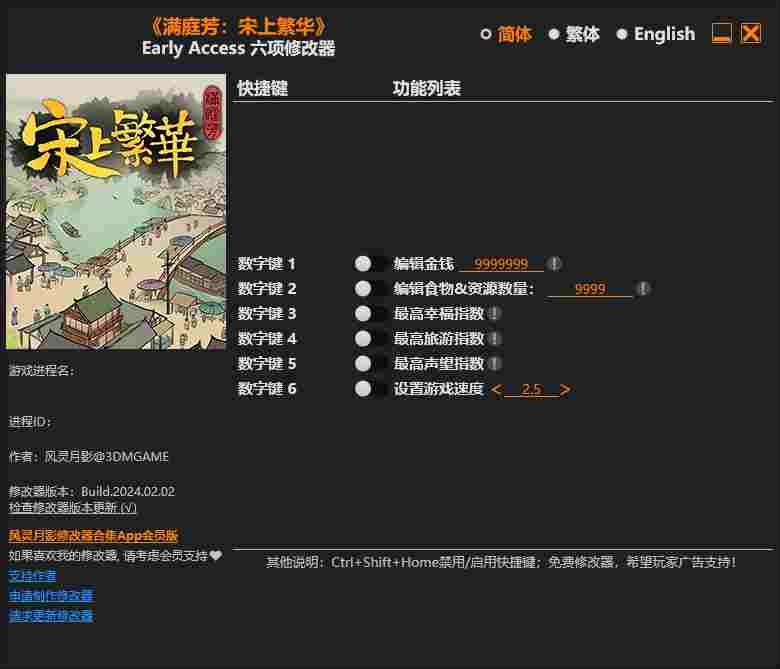Toggle 编辑金钱 cheat switch

coord(370,264)
